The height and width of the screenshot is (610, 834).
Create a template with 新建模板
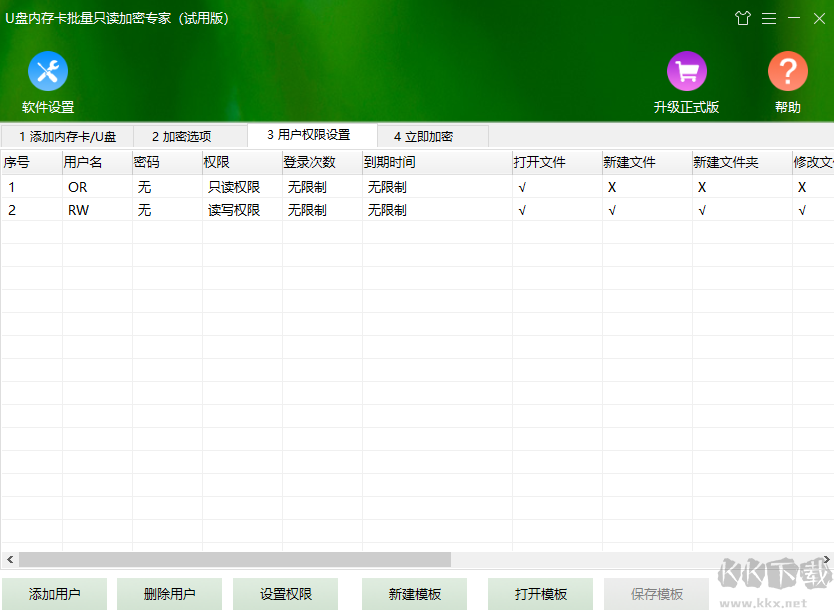pos(414,593)
